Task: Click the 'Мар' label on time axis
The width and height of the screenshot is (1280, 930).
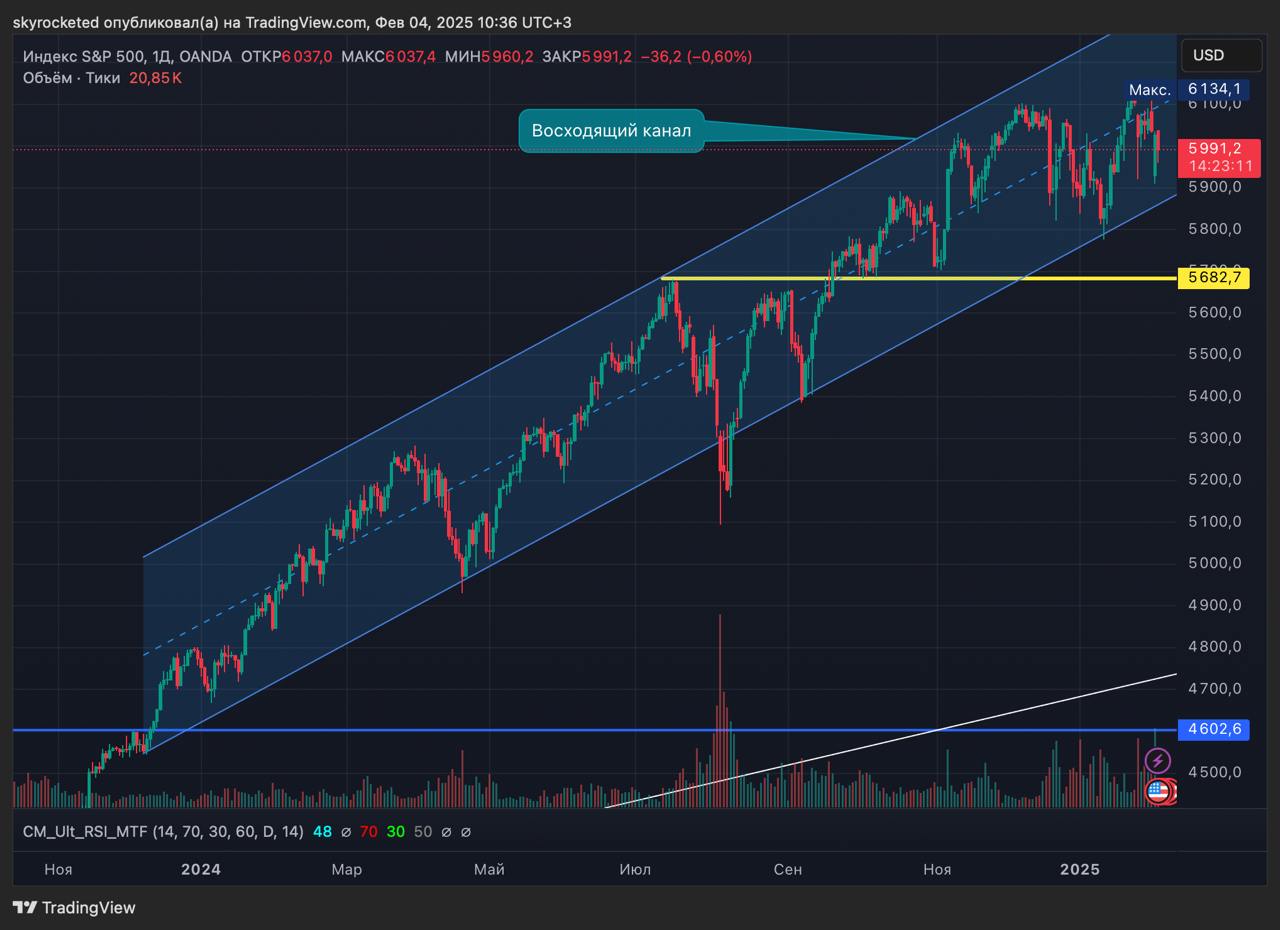Action: (x=346, y=869)
